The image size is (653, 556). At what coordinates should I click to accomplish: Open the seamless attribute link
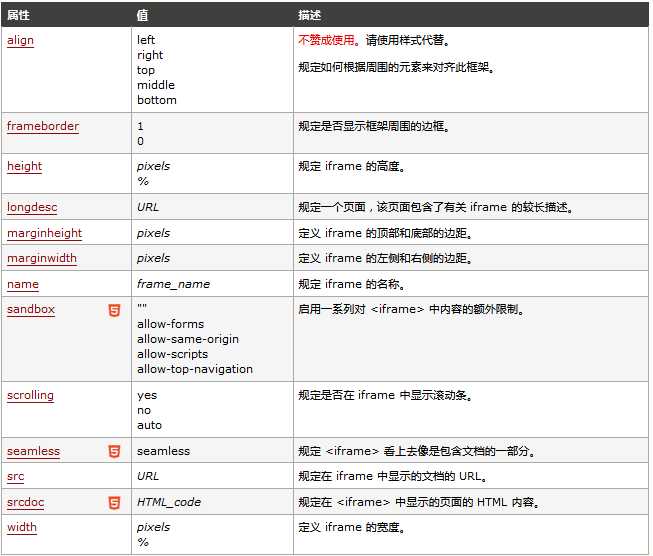tap(33, 451)
